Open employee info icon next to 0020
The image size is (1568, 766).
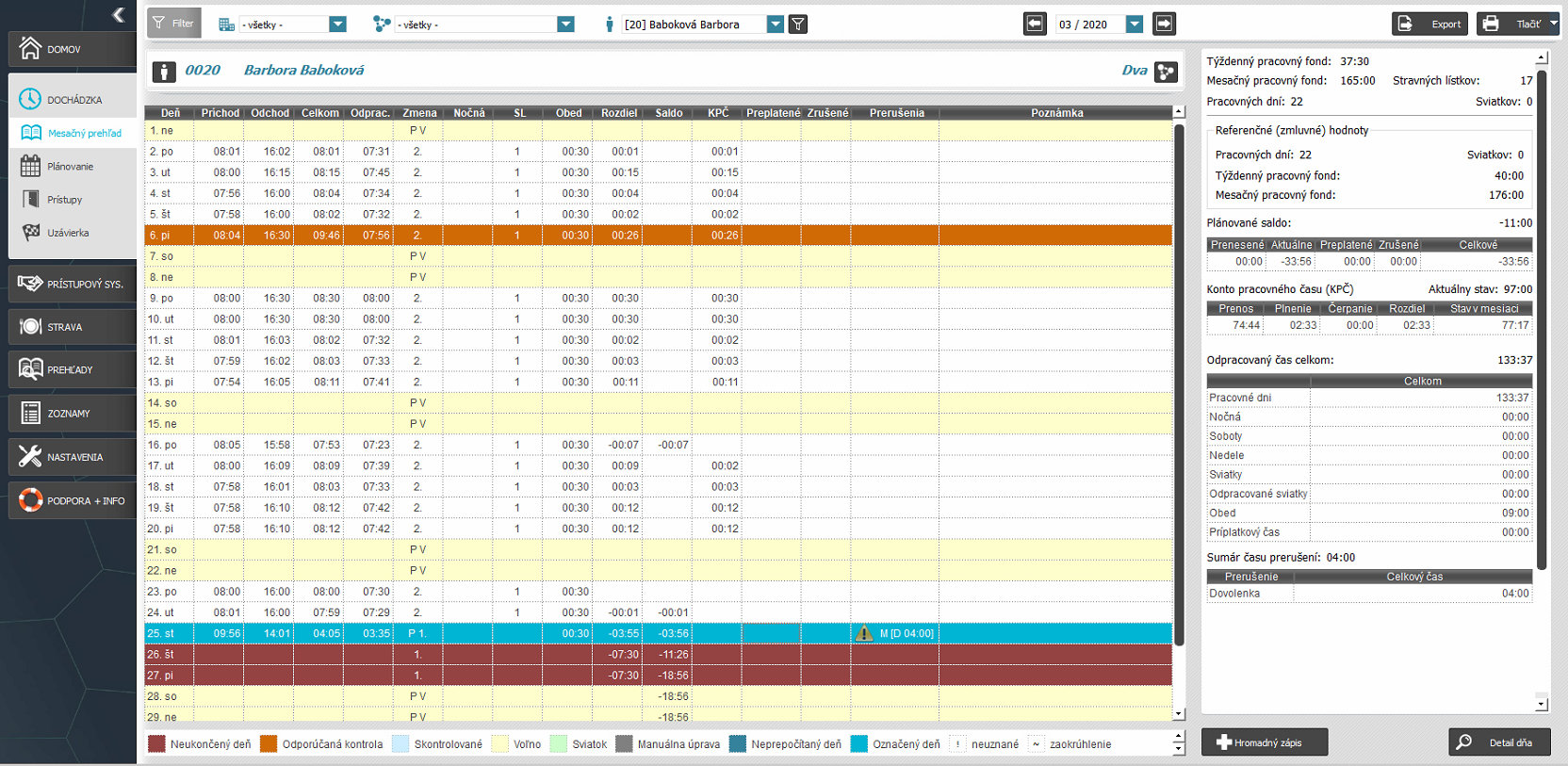(x=164, y=72)
